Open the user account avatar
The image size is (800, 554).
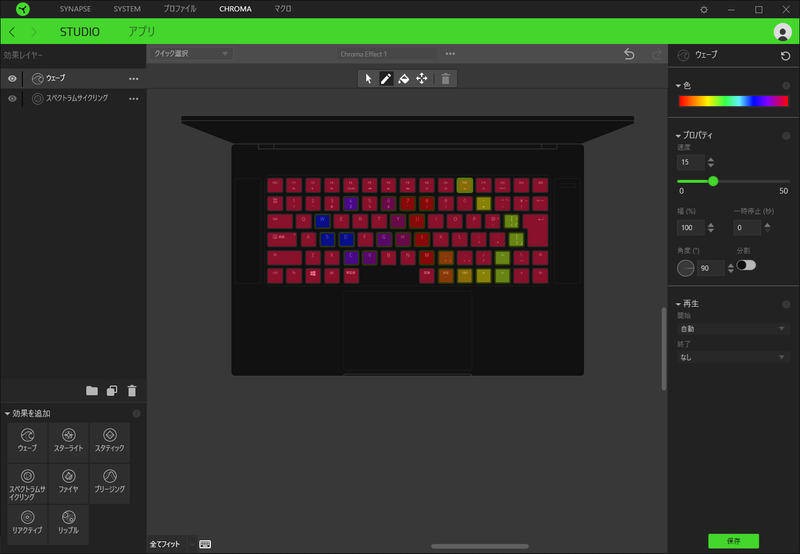point(782,32)
